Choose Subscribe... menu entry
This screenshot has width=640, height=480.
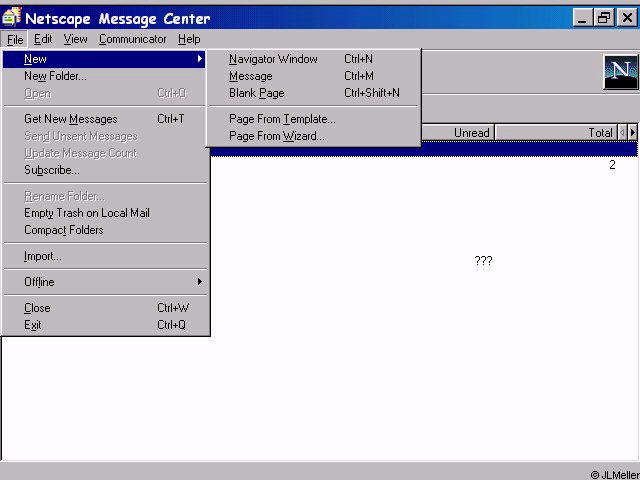coord(105,170)
